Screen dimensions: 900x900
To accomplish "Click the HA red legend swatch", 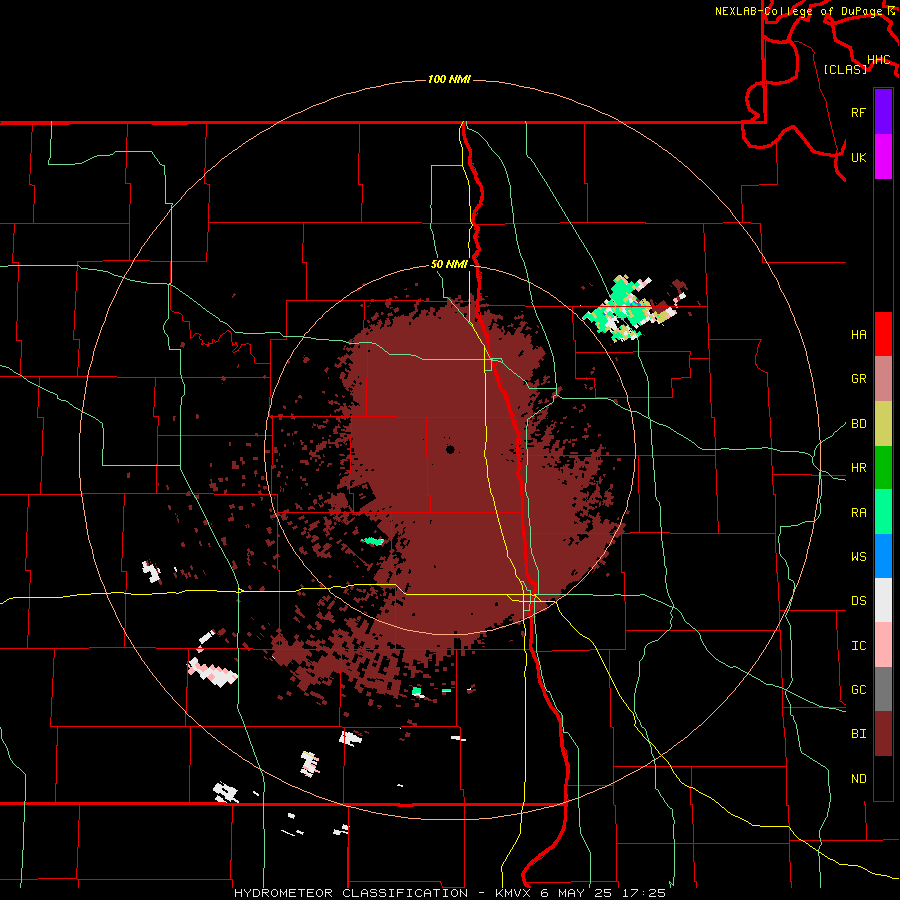I will coord(883,334).
